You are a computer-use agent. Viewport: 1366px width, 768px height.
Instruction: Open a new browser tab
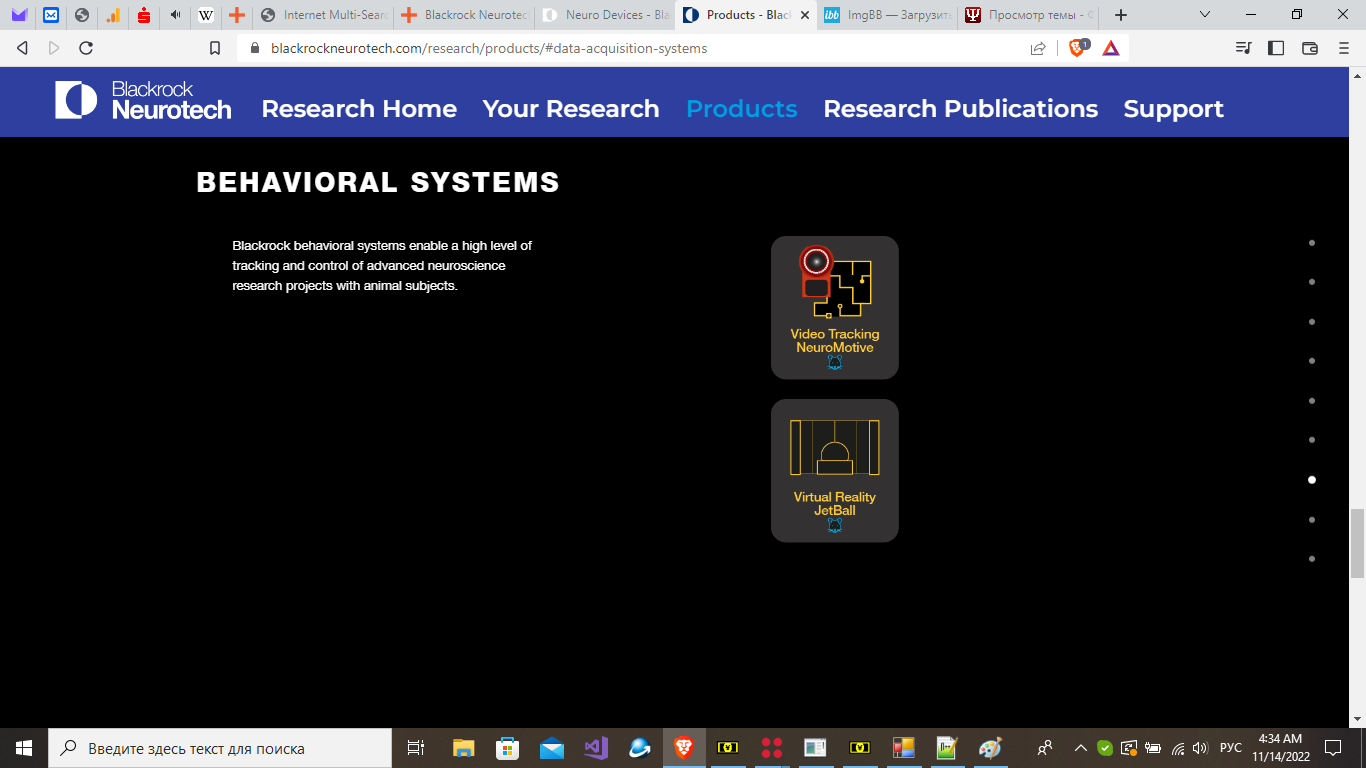point(1121,15)
